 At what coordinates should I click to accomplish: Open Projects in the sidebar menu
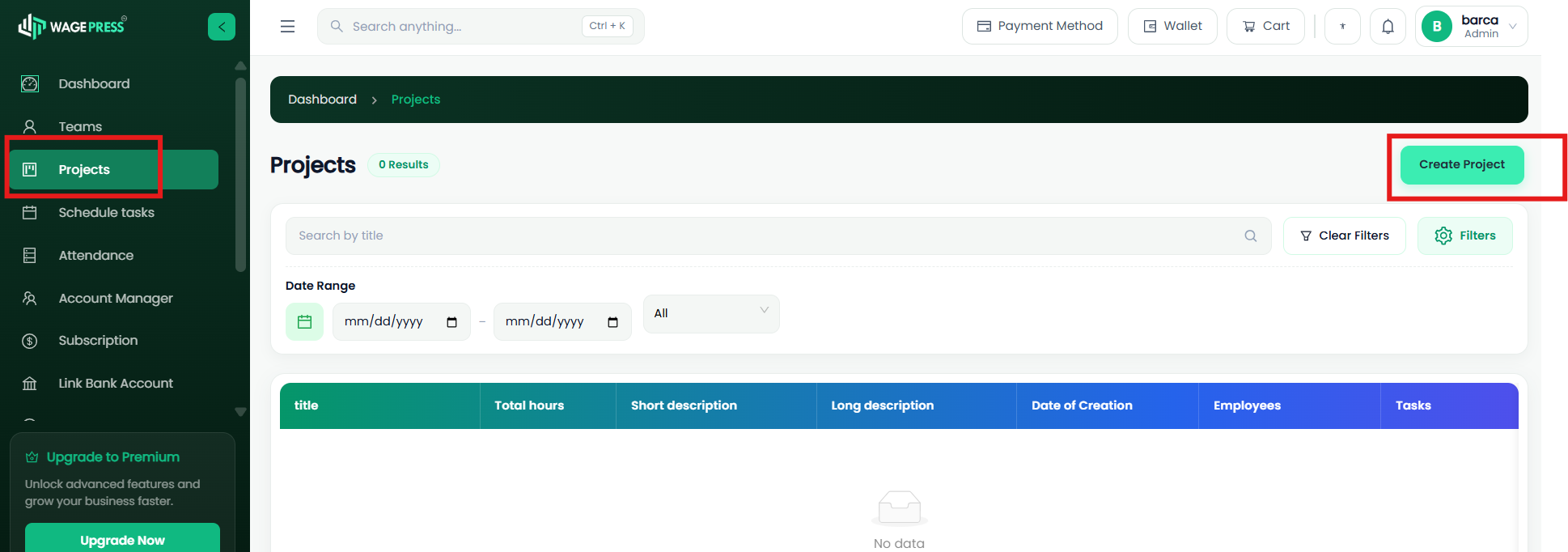(x=114, y=170)
